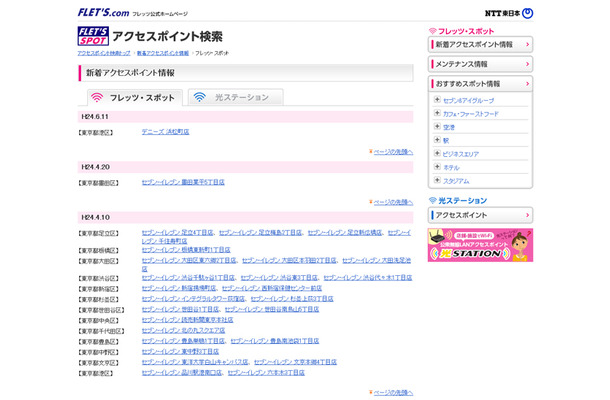Open セブン-イレブン 足立4丁目店 link
The image size is (610, 400).
(x=177, y=232)
